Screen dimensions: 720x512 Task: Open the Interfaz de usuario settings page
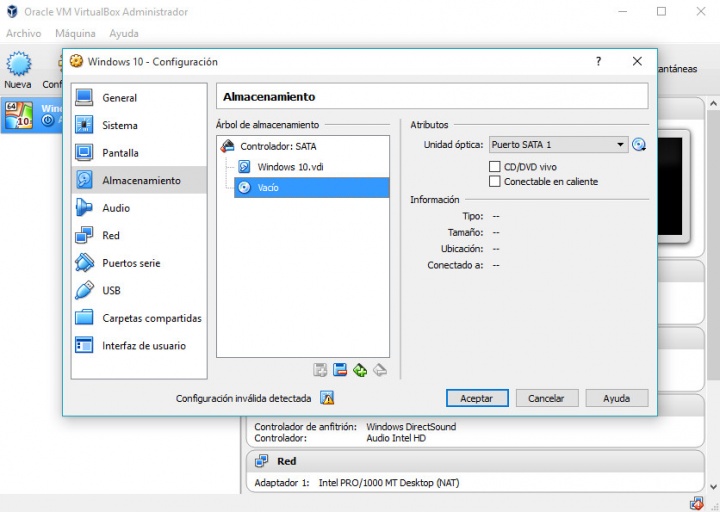(139, 345)
